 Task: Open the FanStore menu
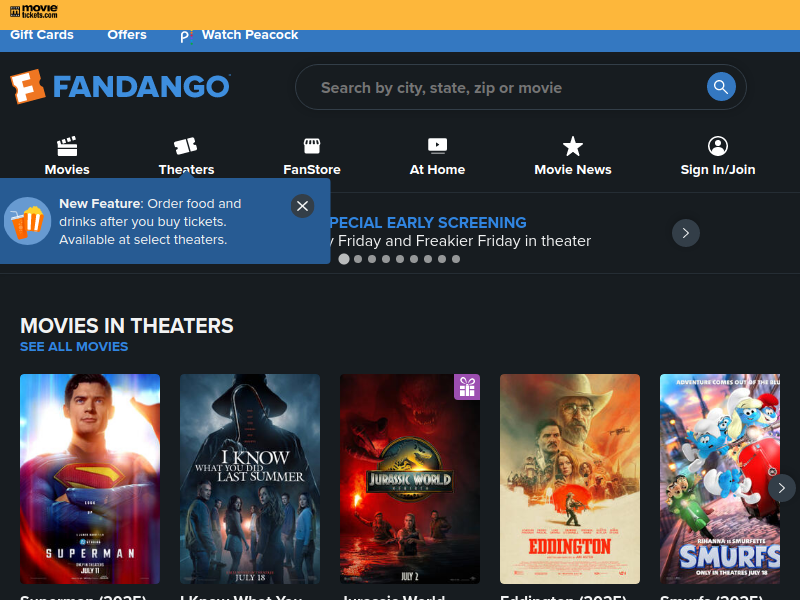312,156
